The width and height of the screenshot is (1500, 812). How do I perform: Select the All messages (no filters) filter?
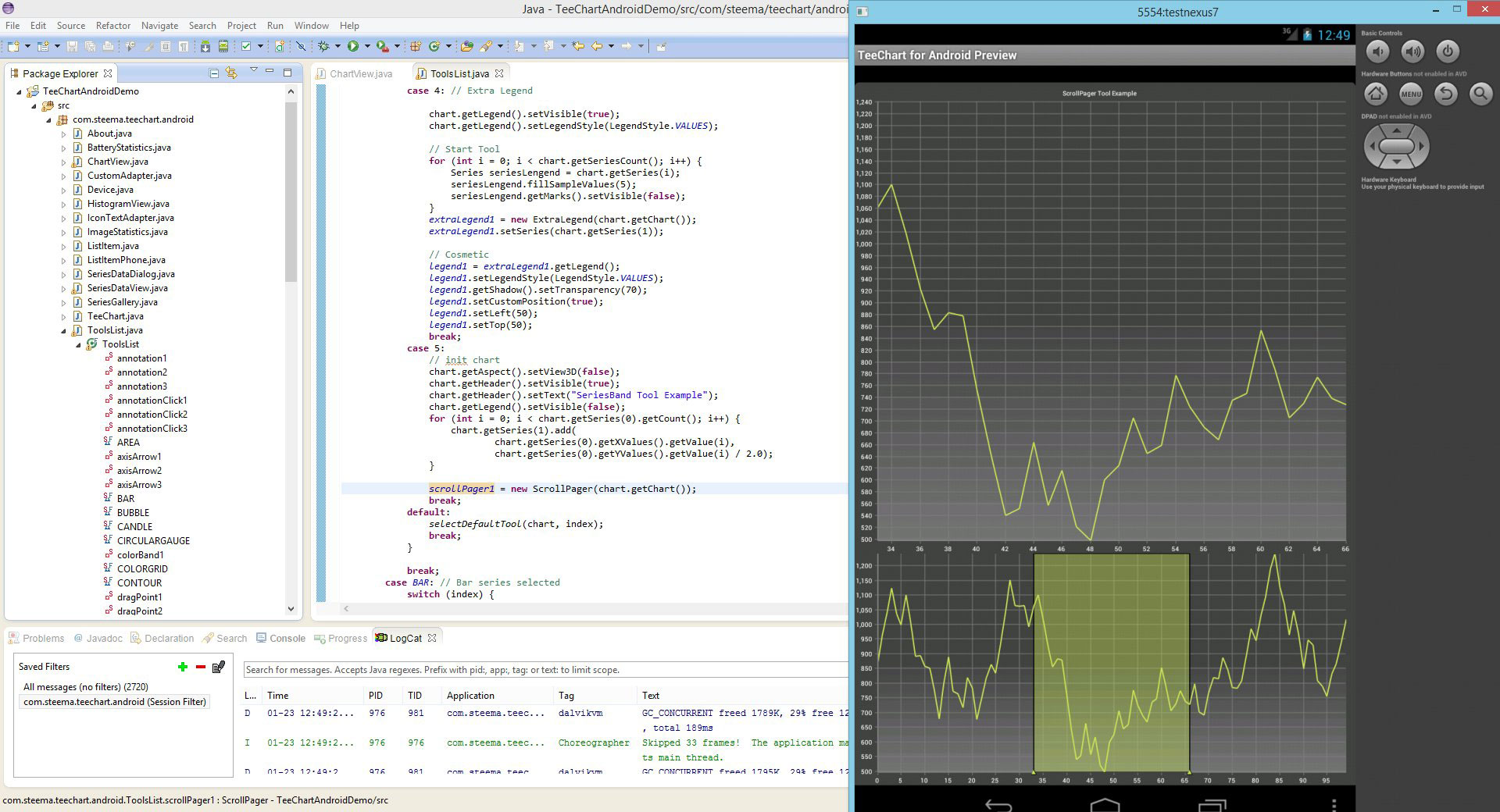(x=86, y=687)
